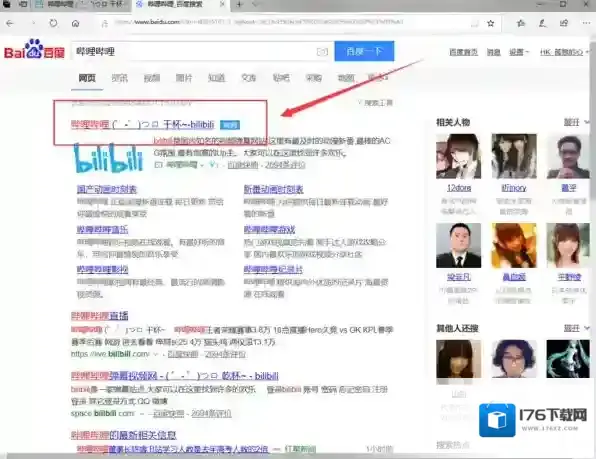This screenshot has height=459, width=596.
Task: Click the site info lock icon in address bar
Action: (105, 23)
